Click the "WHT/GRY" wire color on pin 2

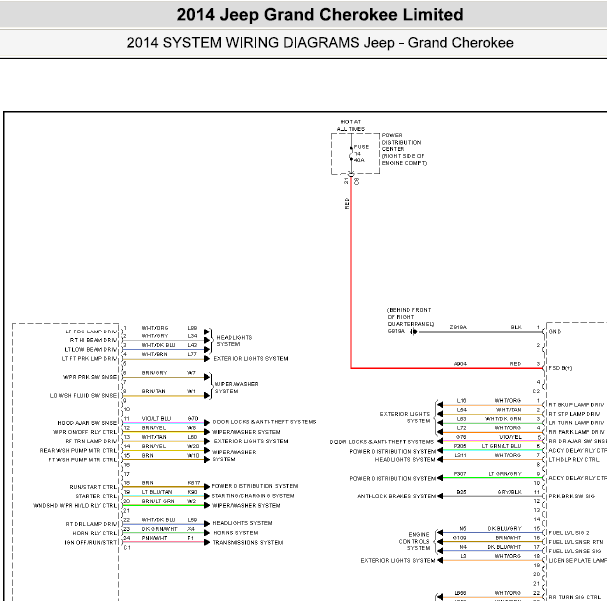(x=155, y=336)
